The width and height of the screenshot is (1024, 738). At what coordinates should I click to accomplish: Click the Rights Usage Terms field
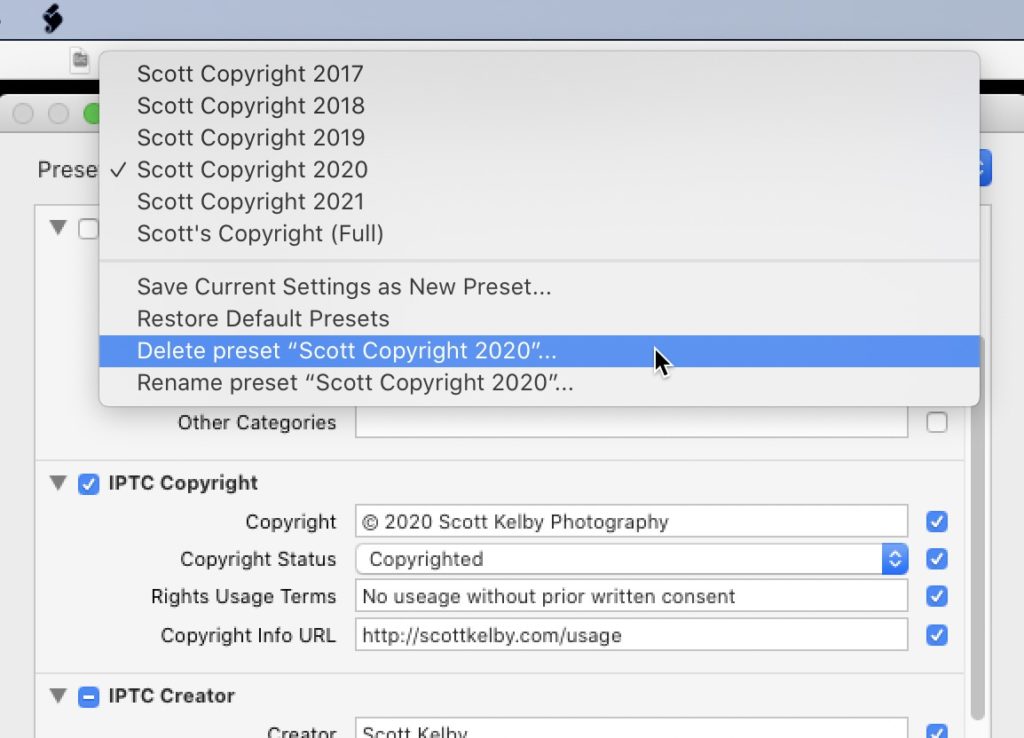pyautogui.click(x=632, y=596)
